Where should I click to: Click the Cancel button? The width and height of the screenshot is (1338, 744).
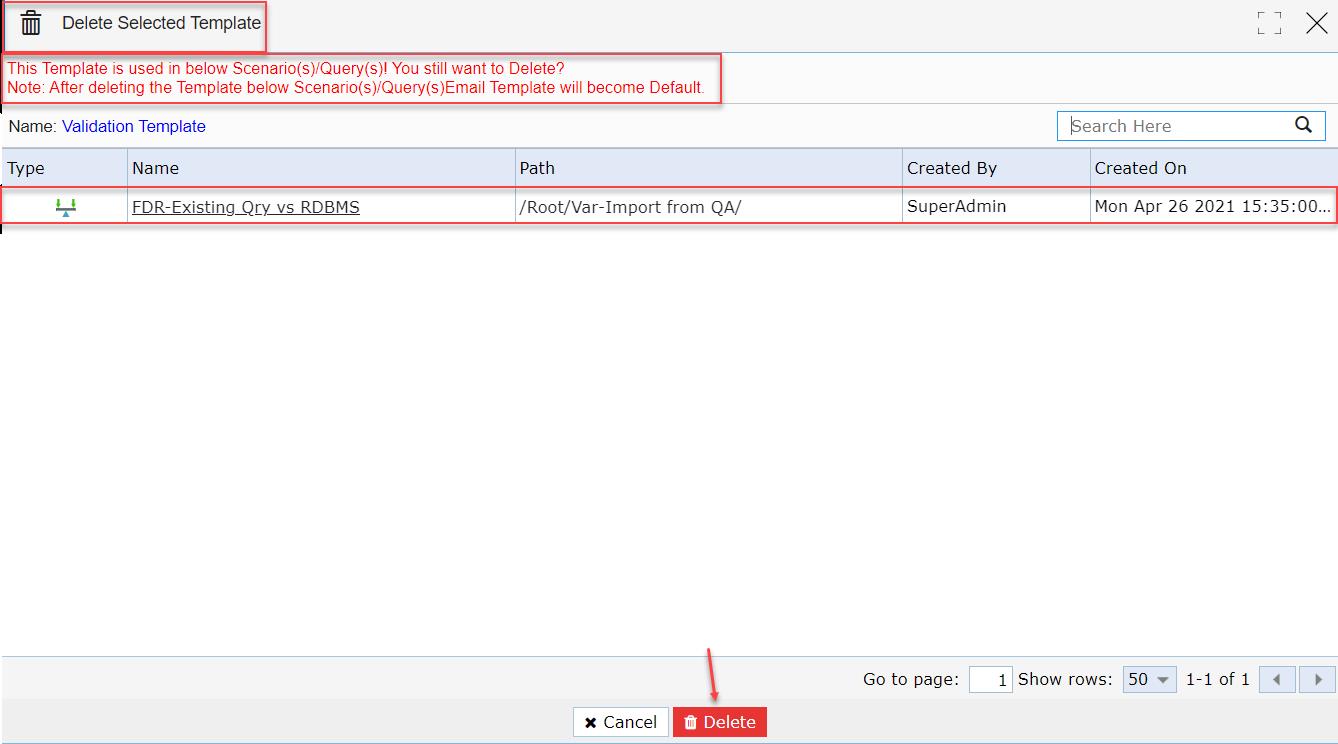(x=621, y=722)
